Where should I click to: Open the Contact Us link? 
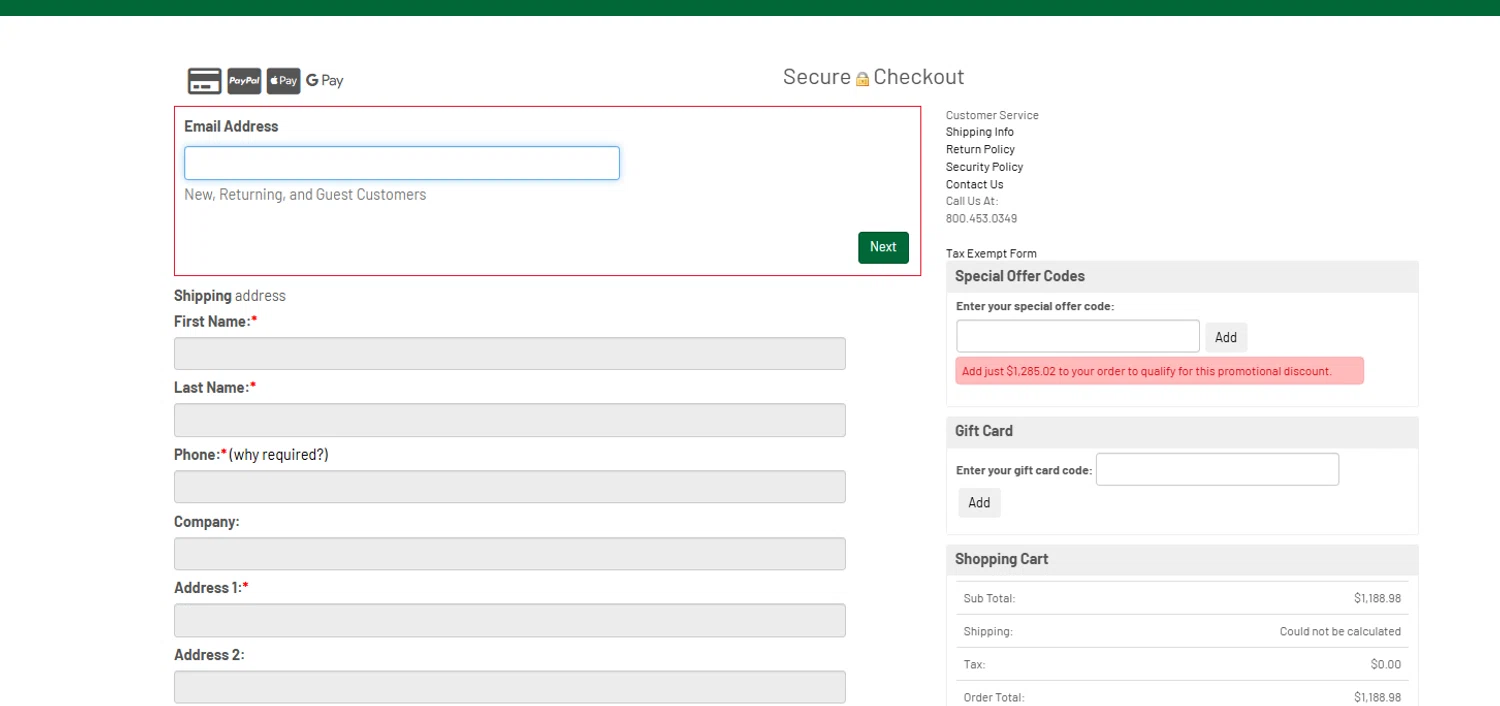pyautogui.click(x=974, y=184)
